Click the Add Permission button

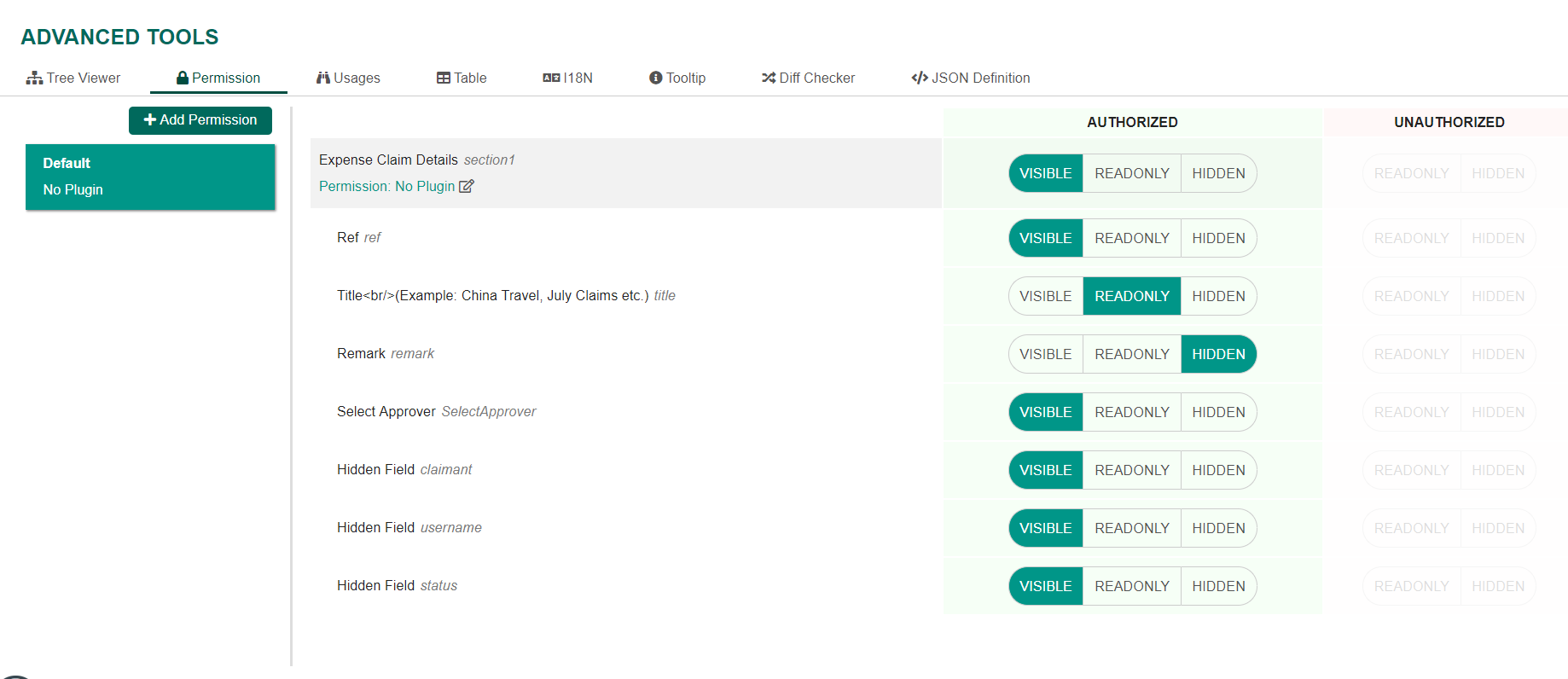[200, 120]
